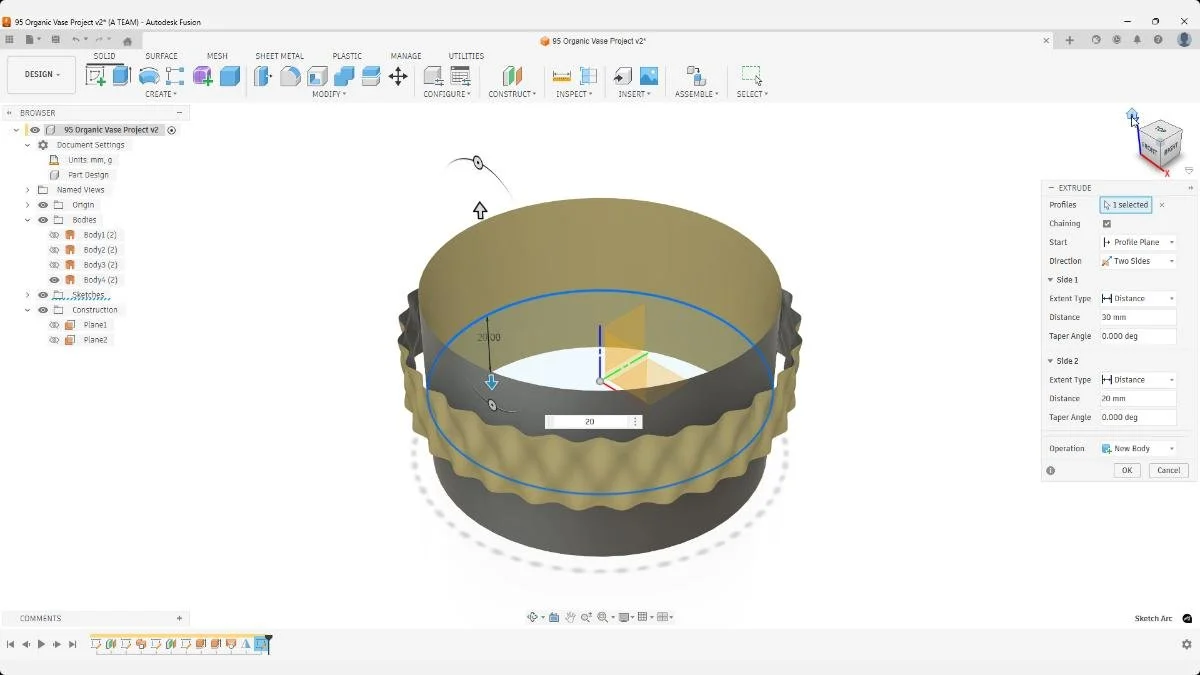The width and height of the screenshot is (1200, 675).
Task: Disable the Chaining checkbox in Extrude dialog
Action: [x=1106, y=223]
